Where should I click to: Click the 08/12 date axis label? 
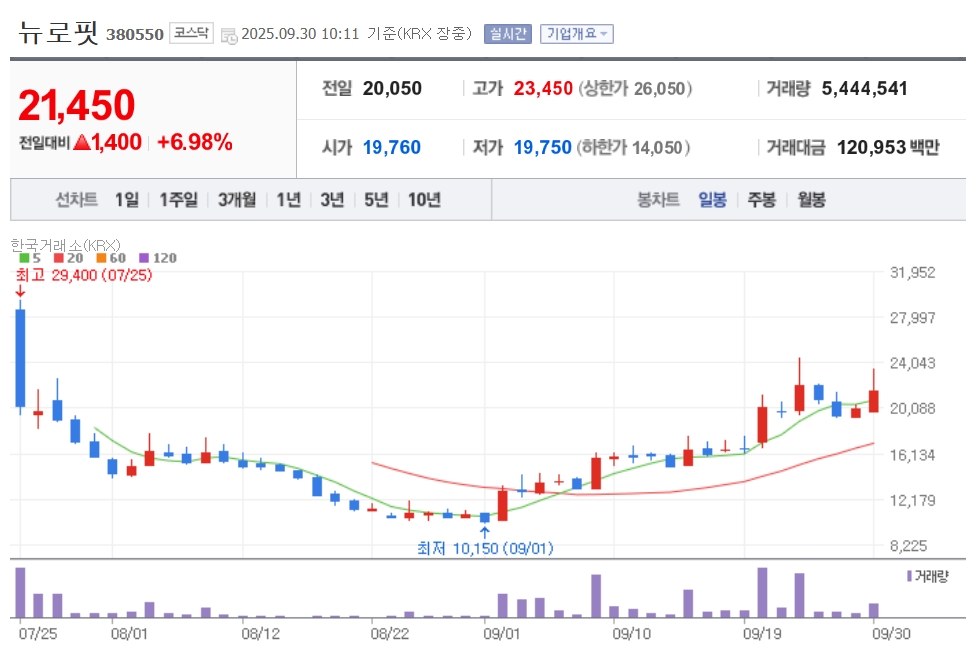[260, 634]
